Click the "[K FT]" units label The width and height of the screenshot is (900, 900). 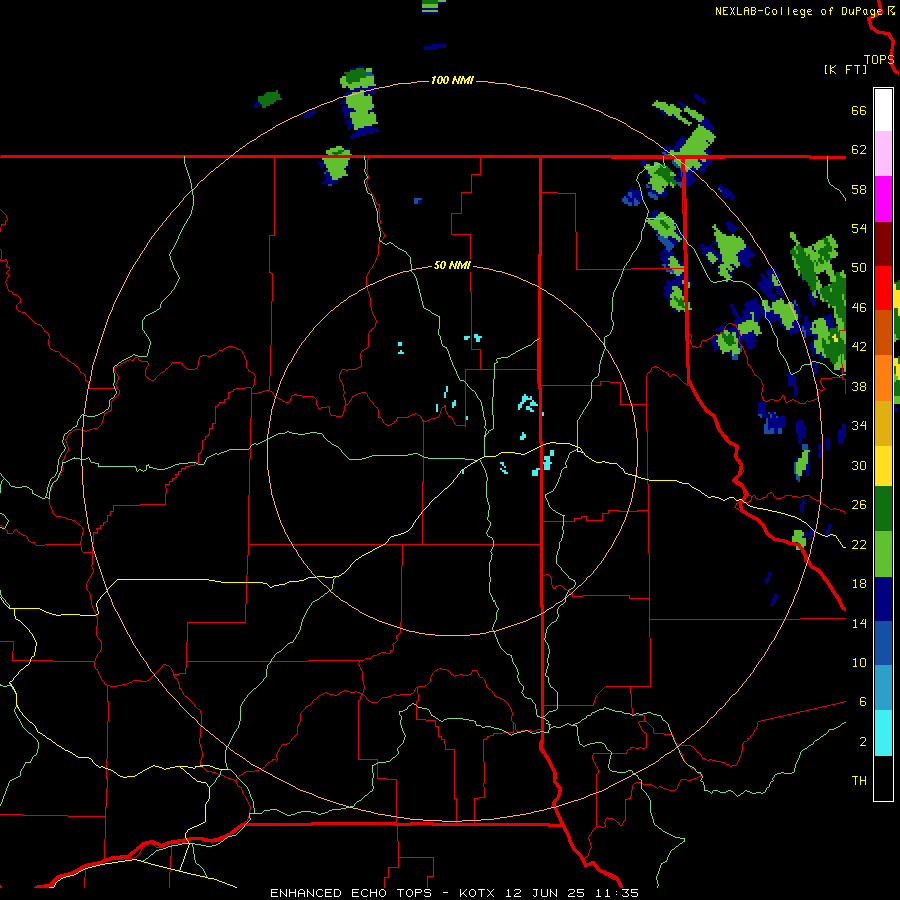pyautogui.click(x=845, y=70)
